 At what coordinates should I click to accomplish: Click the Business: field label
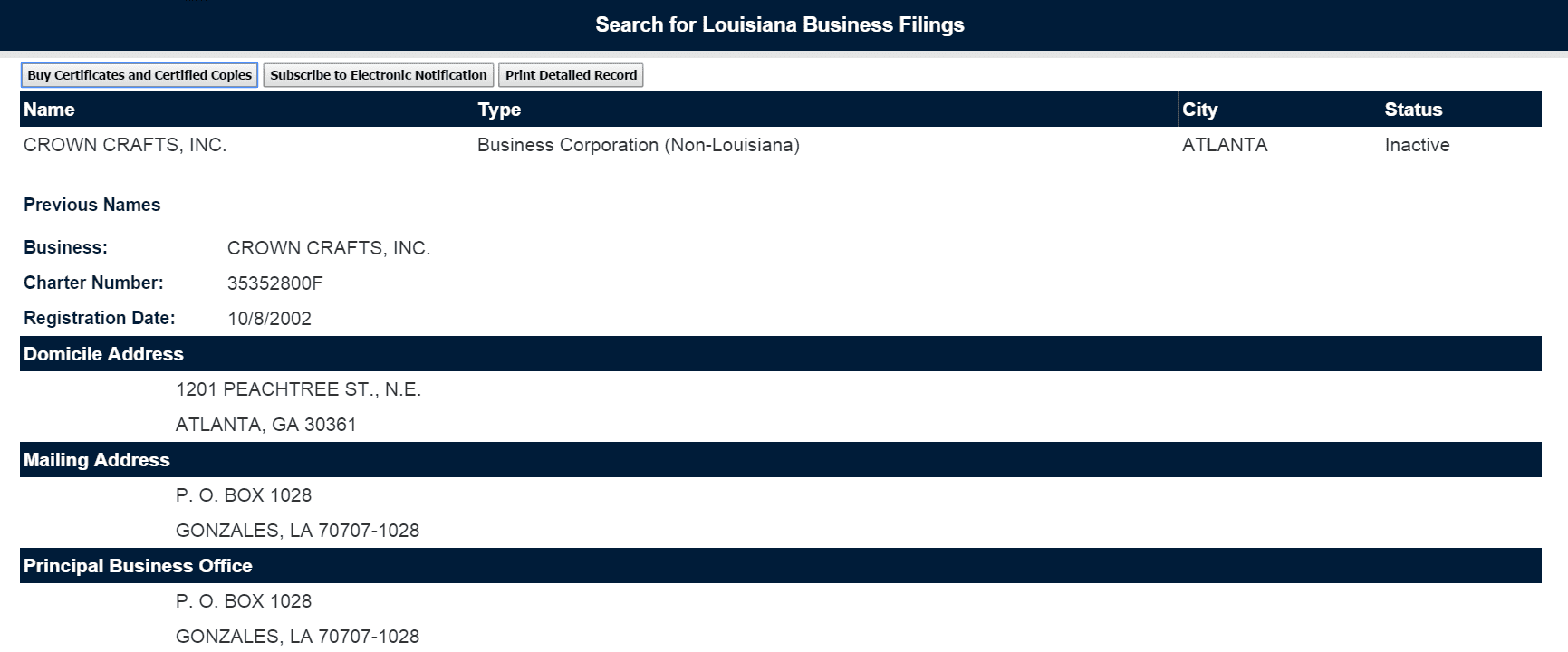(x=65, y=247)
